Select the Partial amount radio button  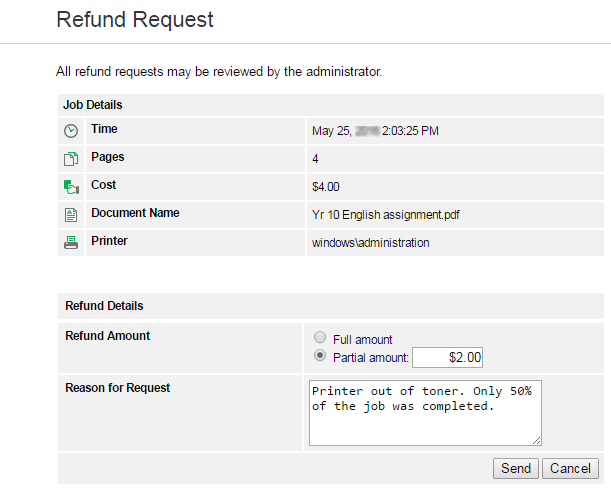point(320,356)
